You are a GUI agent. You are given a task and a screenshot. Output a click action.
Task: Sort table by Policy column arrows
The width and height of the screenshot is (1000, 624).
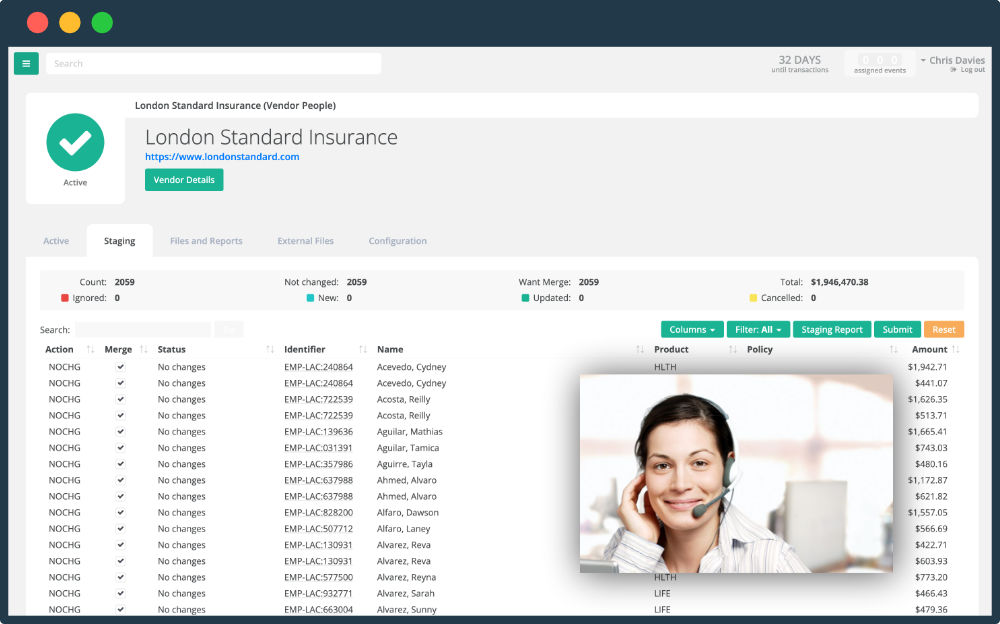pyautogui.click(x=893, y=350)
